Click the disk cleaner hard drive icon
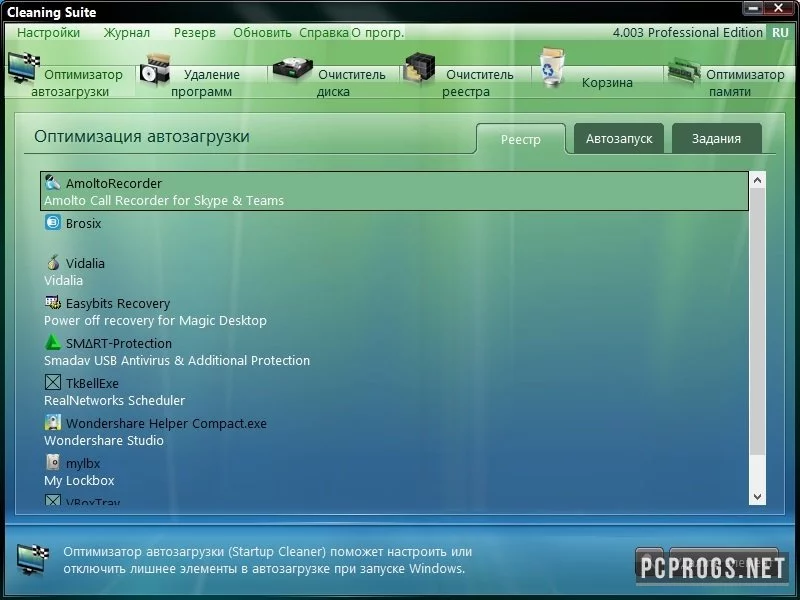800x600 pixels. tap(292, 69)
